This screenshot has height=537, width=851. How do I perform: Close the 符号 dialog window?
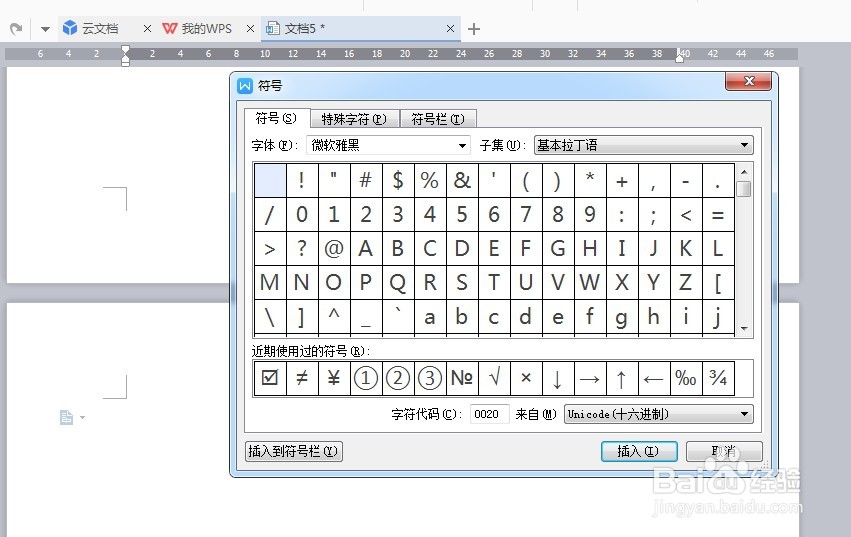749,81
